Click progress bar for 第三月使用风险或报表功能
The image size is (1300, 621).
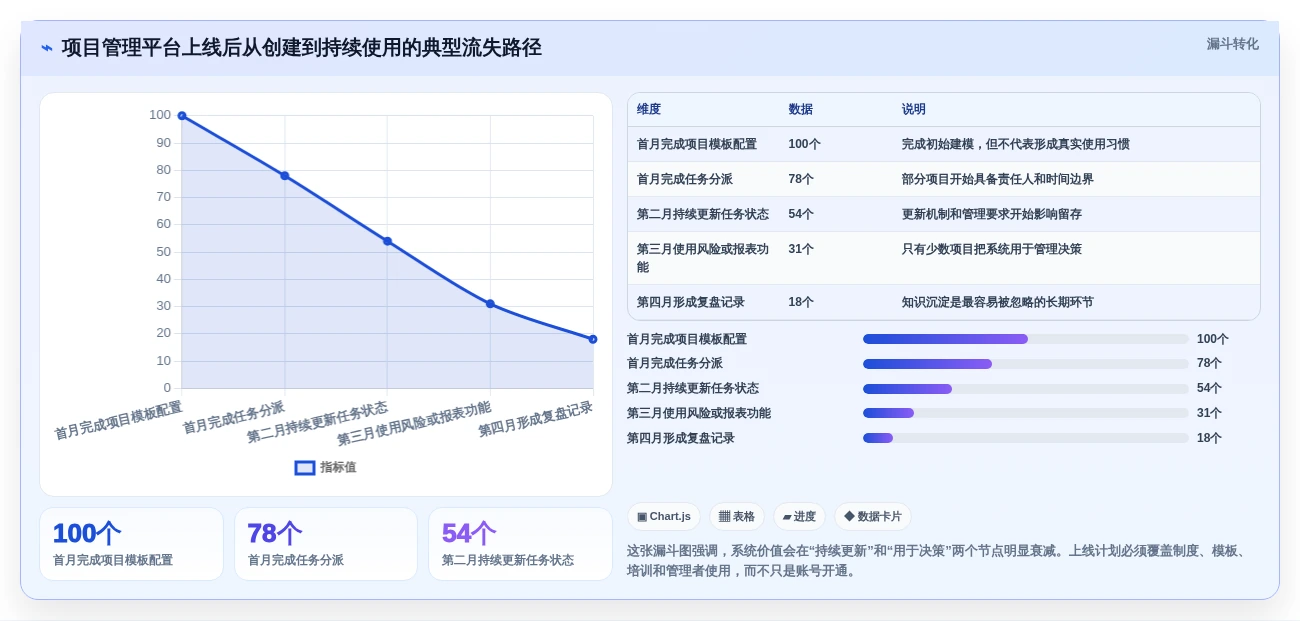(1026, 413)
